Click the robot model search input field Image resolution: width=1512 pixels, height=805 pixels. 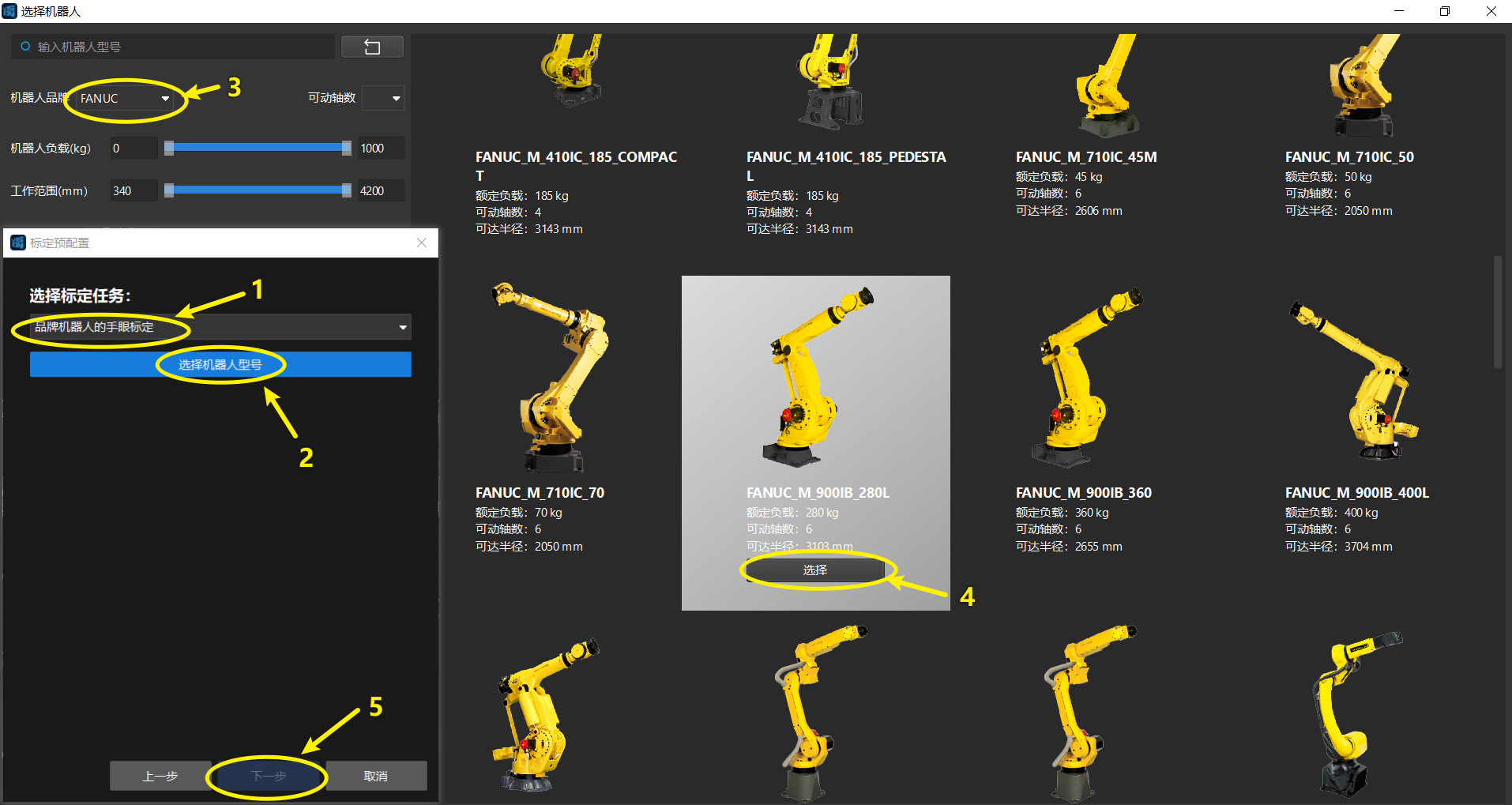pos(182,47)
